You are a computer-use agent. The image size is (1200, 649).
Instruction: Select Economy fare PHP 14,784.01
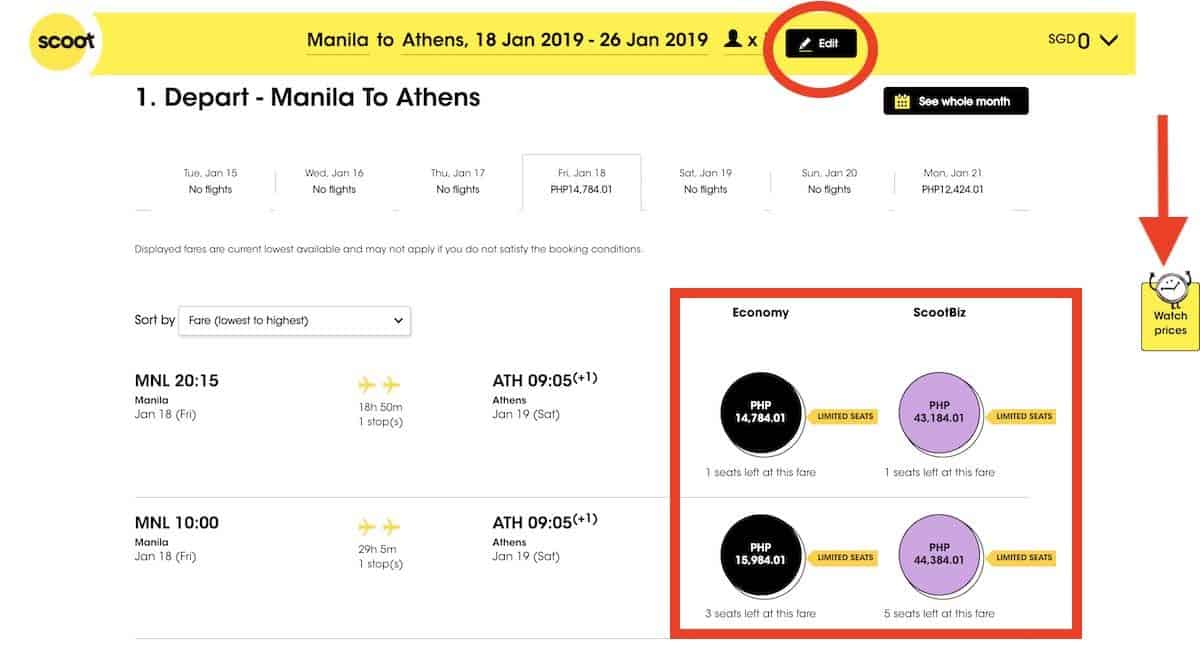[760, 412]
